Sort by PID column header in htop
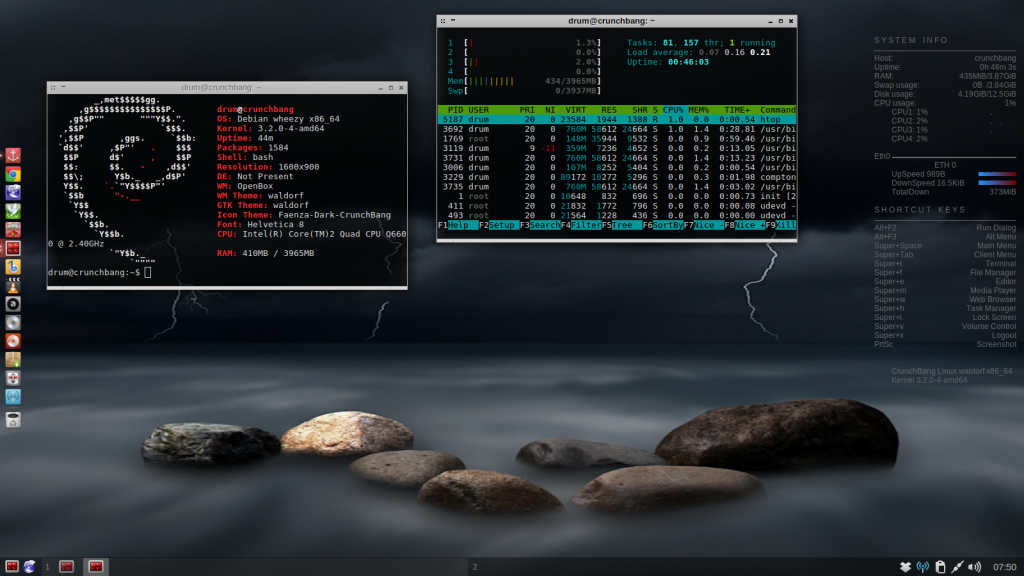 pyautogui.click(x=455, y=109)
